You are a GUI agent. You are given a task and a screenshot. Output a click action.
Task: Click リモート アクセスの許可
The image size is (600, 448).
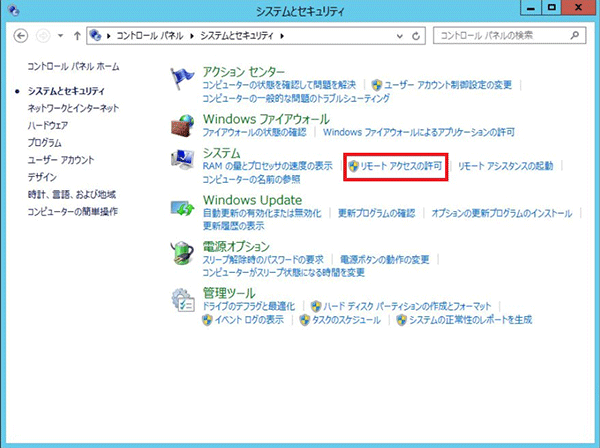[x=401, y=166]
